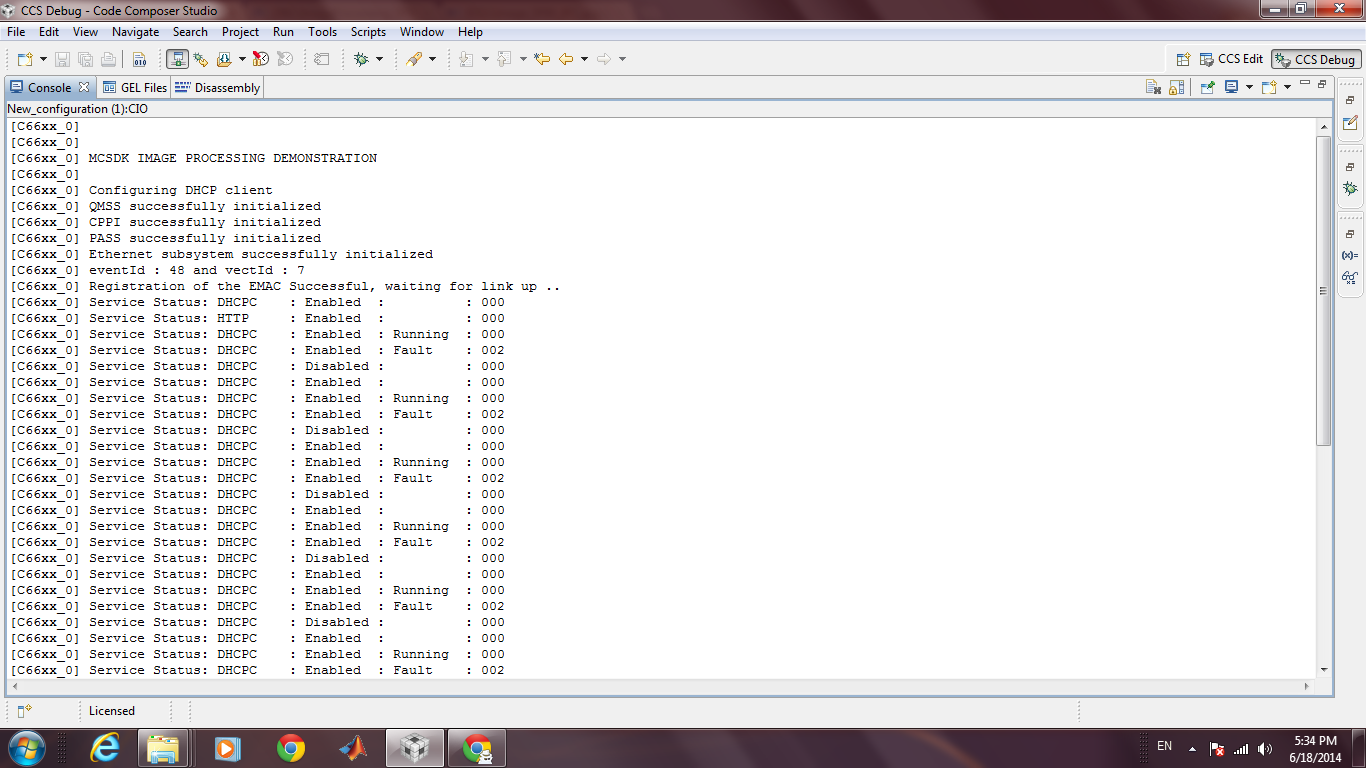
Task: Toggle the red-flag clock toolbar icon
Action: point(260,59)
